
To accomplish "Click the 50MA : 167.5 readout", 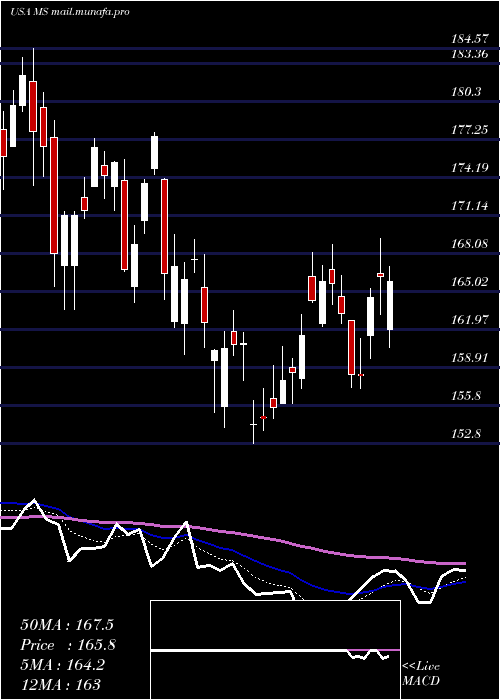I will 67,625.
